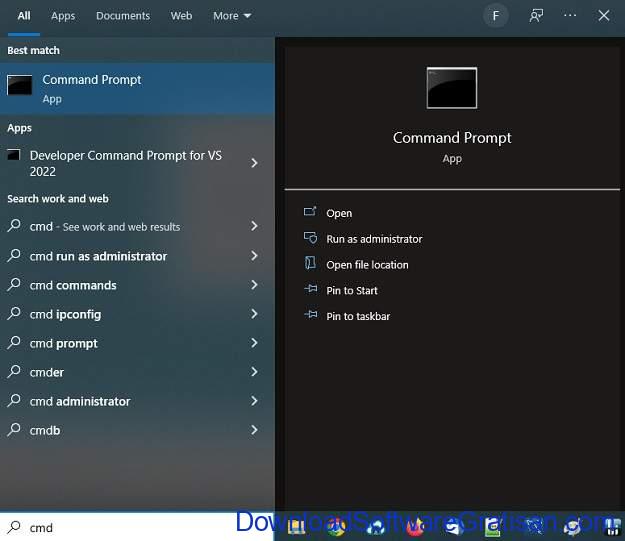Click the 'cmd ipconfig' suggestion text
The image size is (625, 541).
(65, 315)
